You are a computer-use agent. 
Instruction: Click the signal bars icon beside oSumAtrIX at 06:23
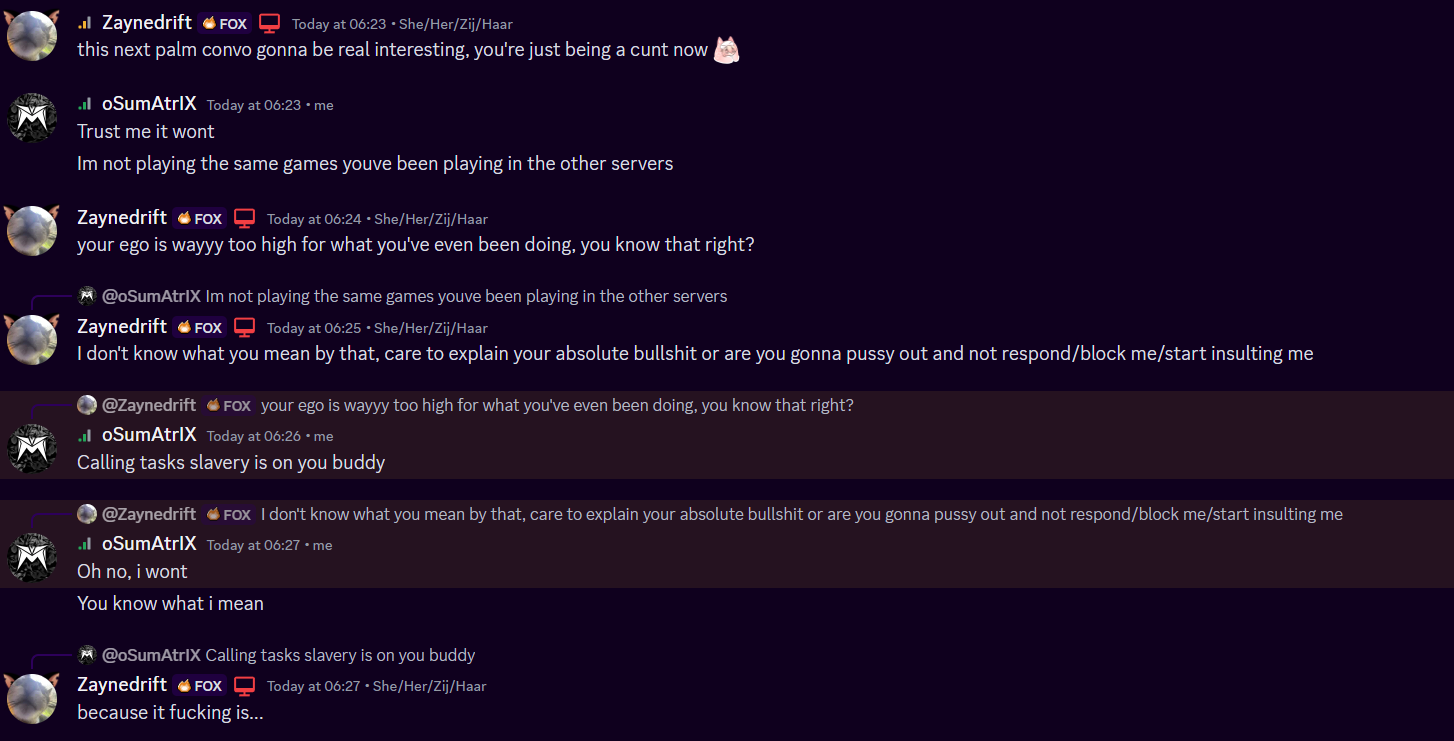click(x=85, y=104)
